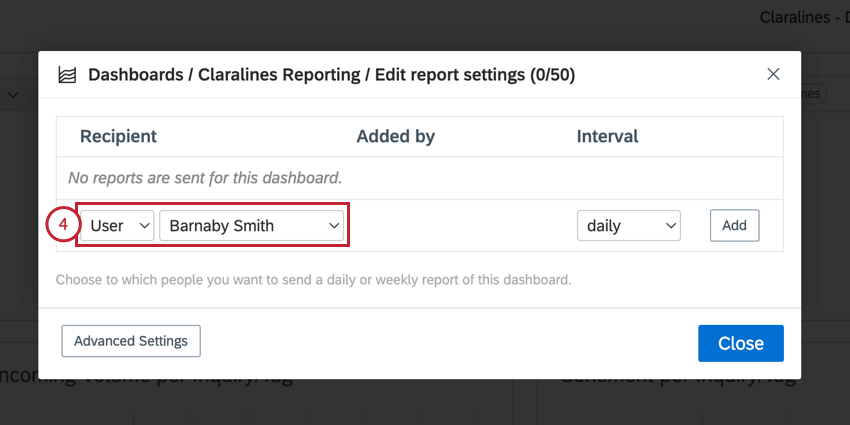This screenshot has height=425, width=850.
Task: Click the dashboard waves icon in dialog title
Action: click(x=67, y=75)
